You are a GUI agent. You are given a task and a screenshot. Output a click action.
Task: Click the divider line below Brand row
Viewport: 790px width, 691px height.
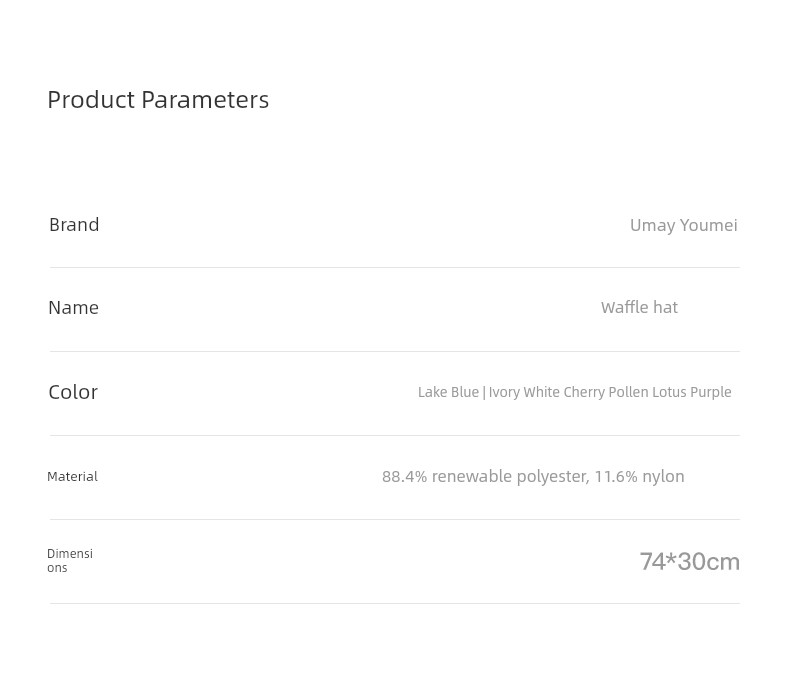pos(394,267)
